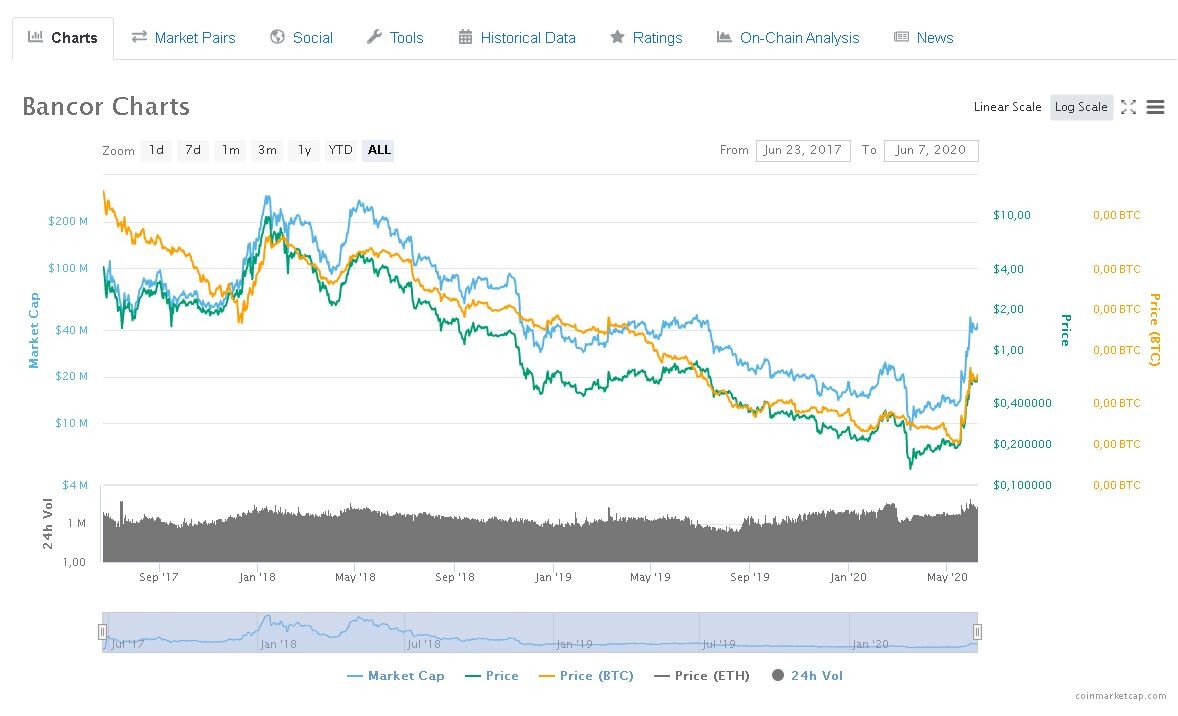Image resolution: width=1178 pixels, height=716 pixels.
Task: Open the News tab
Action: 923,38
